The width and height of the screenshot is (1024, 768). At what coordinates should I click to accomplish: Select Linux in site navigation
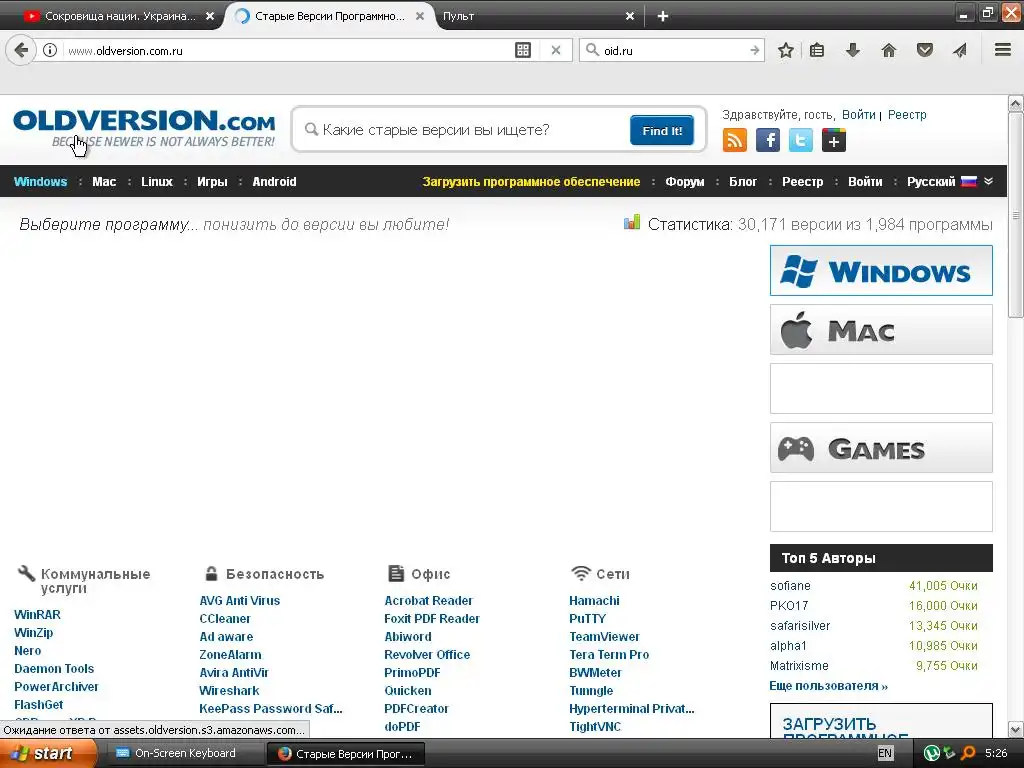point(157,182)
